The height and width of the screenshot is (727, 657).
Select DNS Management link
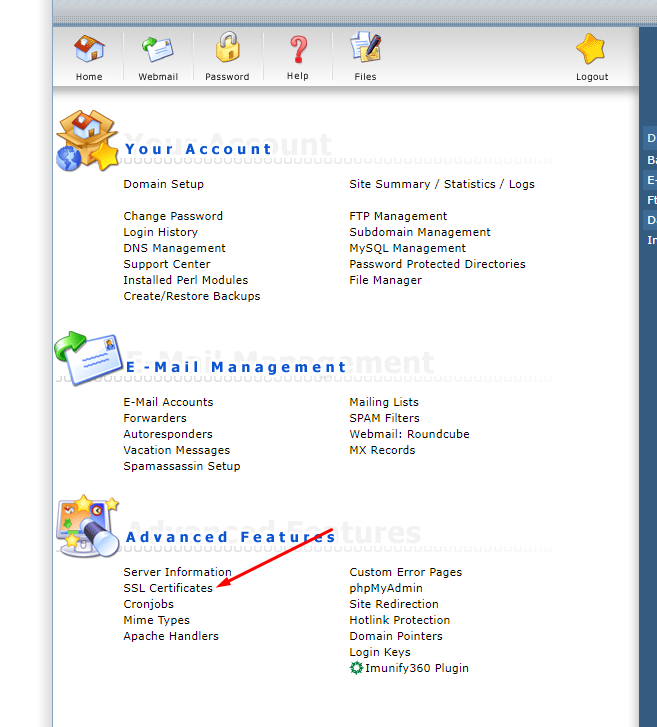point(174,248)
